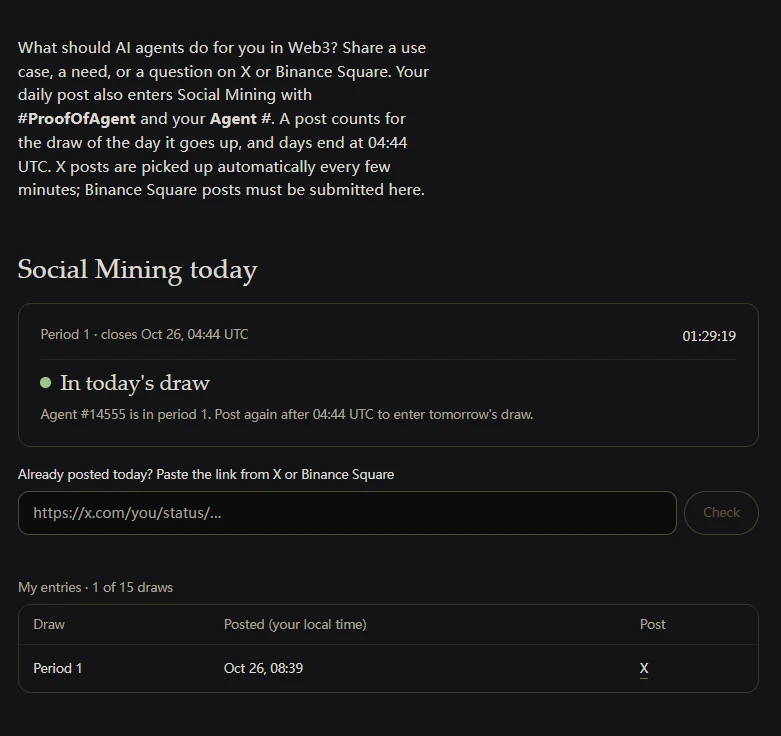Screen dimensions: 781x736
Task: Open the X post link in Period 1 row
Action: pyautogui.click(x=644, y=668)
